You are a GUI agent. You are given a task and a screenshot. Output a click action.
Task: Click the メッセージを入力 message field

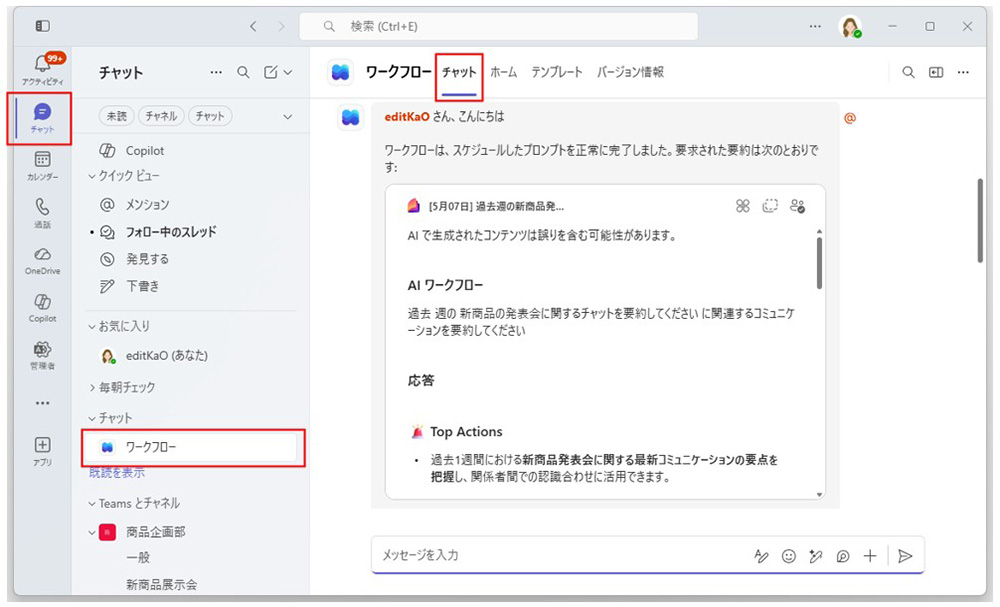tap(561, 555)
